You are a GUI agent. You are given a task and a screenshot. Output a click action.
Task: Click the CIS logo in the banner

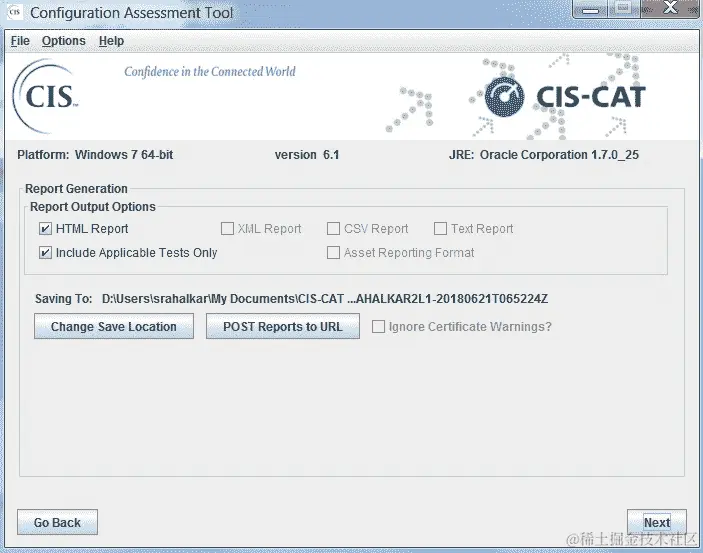point(45,96)
